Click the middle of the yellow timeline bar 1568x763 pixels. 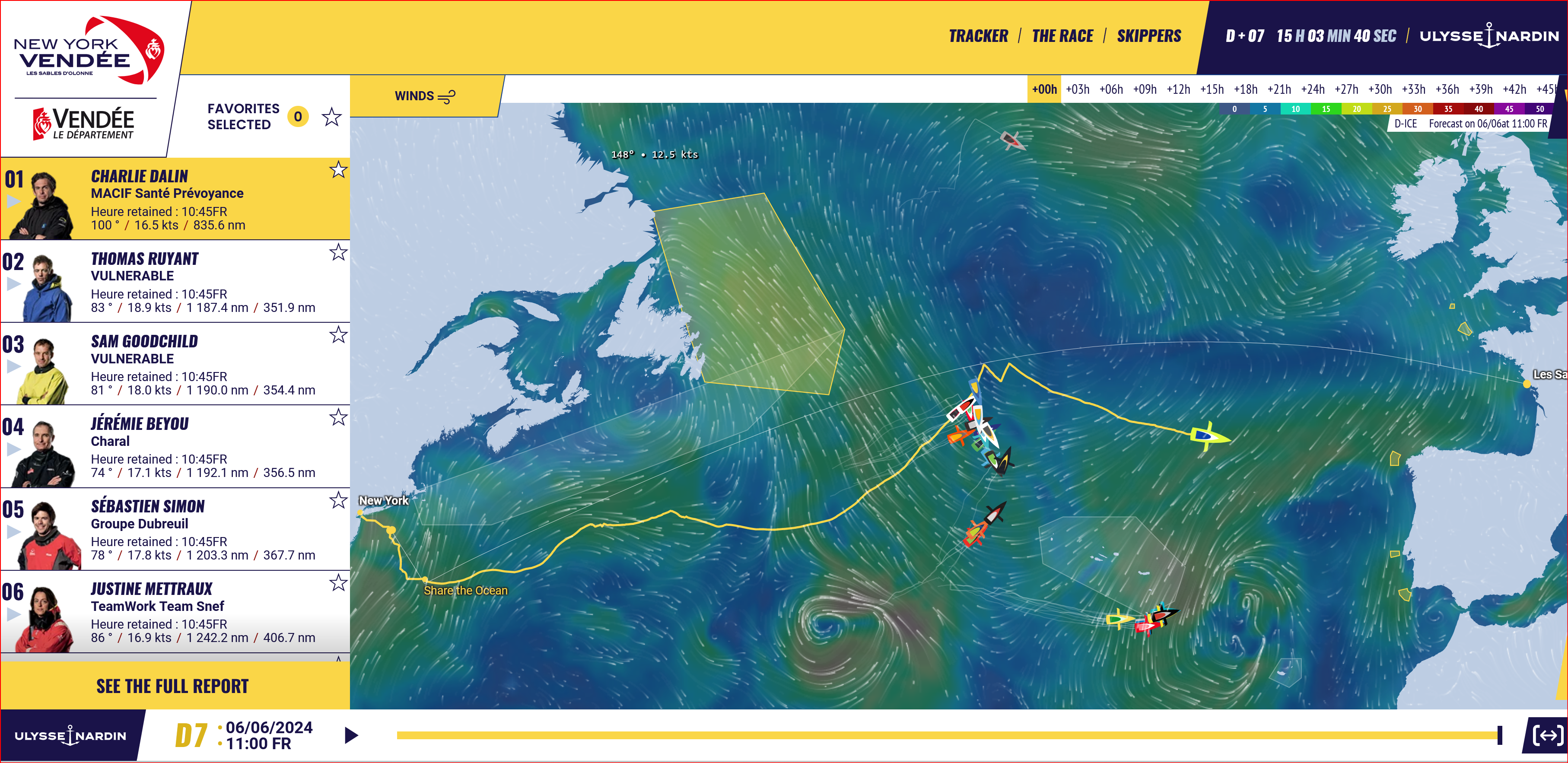pyautogui.click(x=947, y=735)
